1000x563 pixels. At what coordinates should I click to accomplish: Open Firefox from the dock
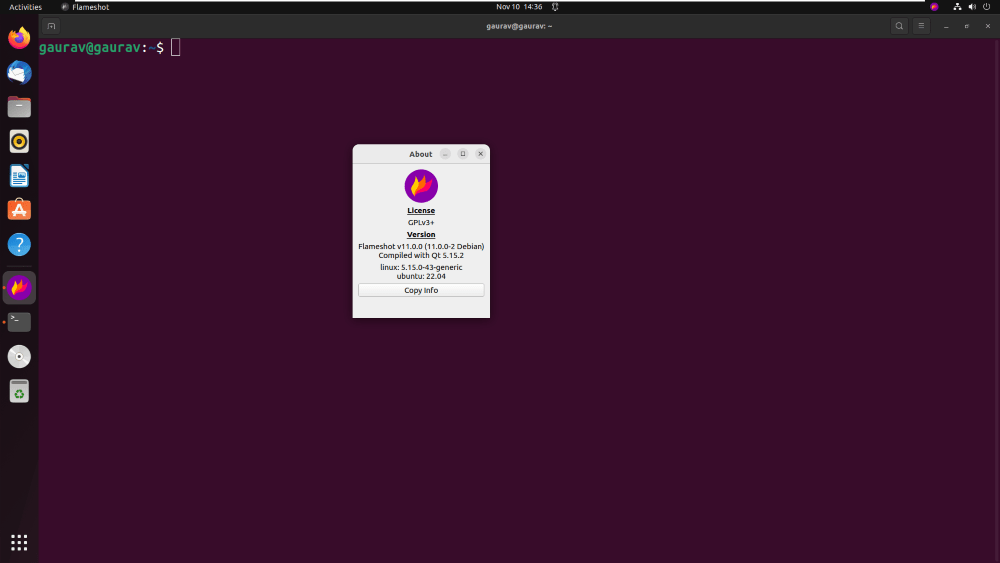19,38
